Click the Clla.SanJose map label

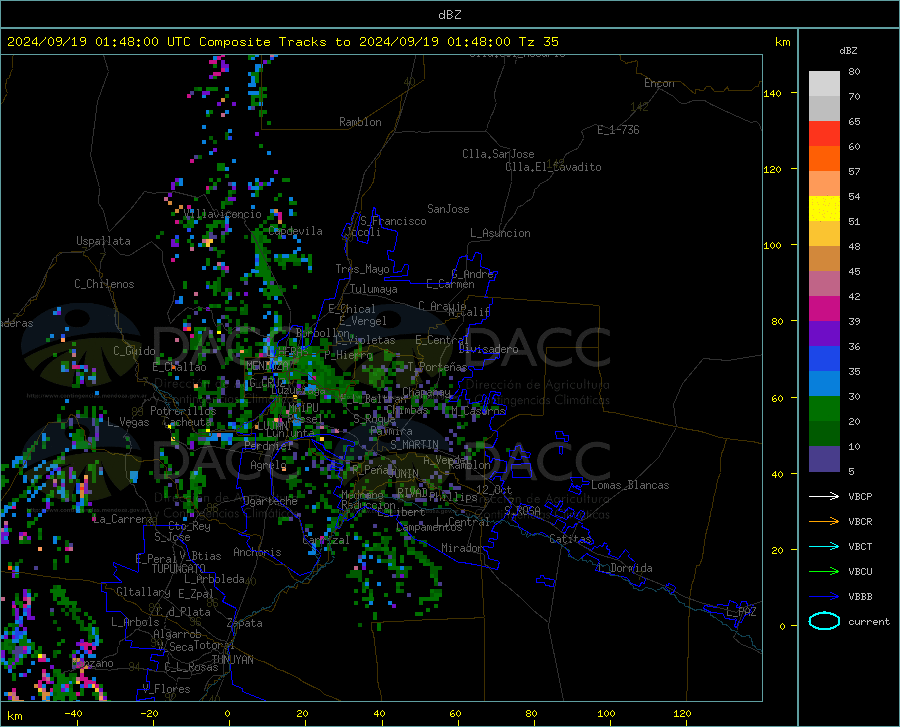coord(498,154)
